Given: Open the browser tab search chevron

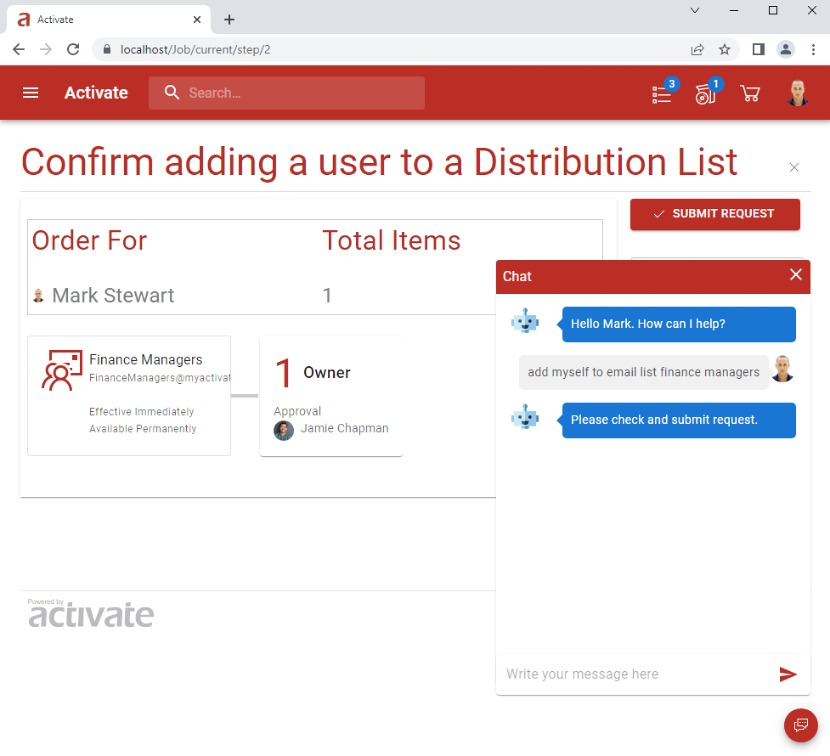Looking at the screenshot, I should pos(694,10).
